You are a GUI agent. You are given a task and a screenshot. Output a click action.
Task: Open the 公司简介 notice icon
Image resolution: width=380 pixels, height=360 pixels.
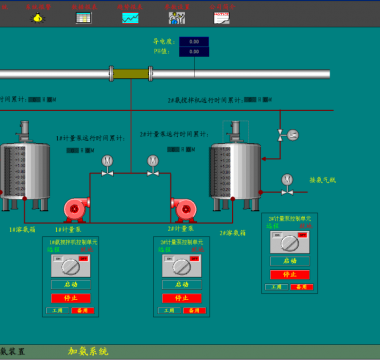(222, 18)
